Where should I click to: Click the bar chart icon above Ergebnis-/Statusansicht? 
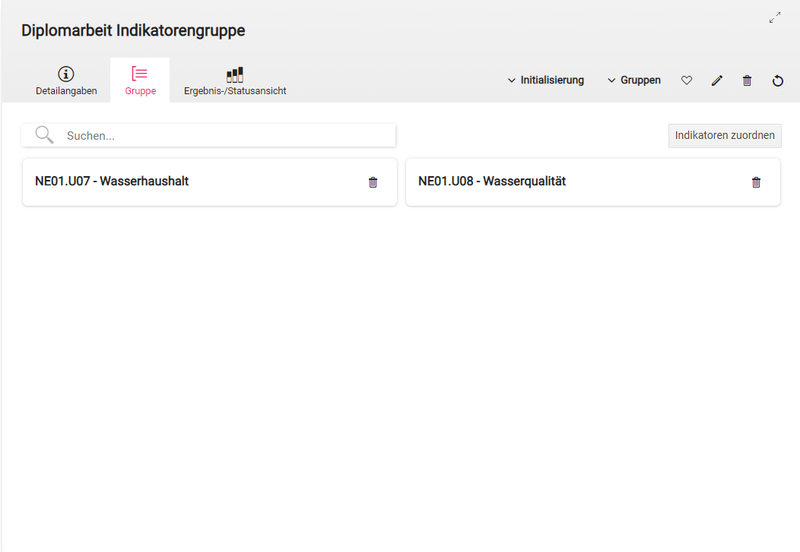coord(235,74)
